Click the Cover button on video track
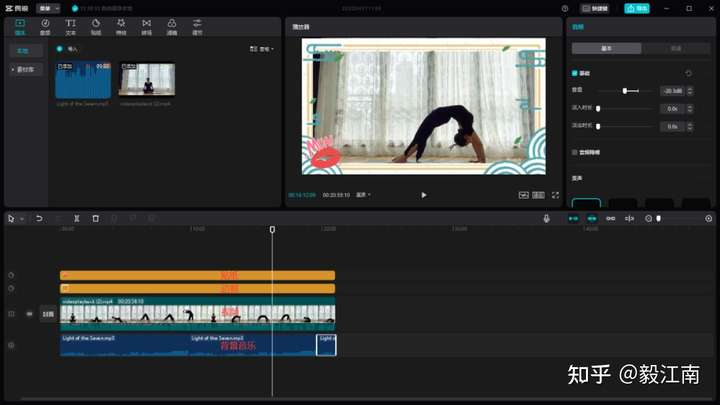 [x=48, y=314]
